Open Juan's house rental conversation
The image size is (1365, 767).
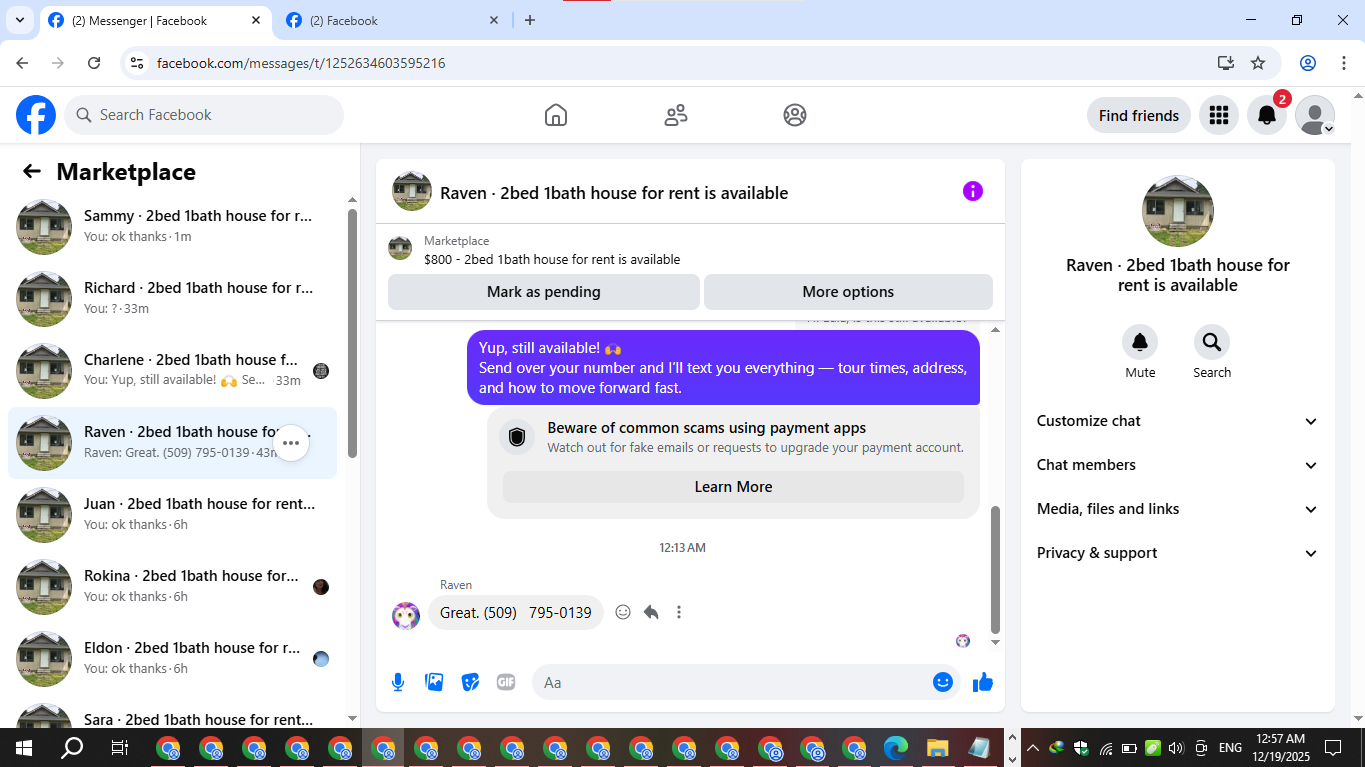(x=172, y=514)
